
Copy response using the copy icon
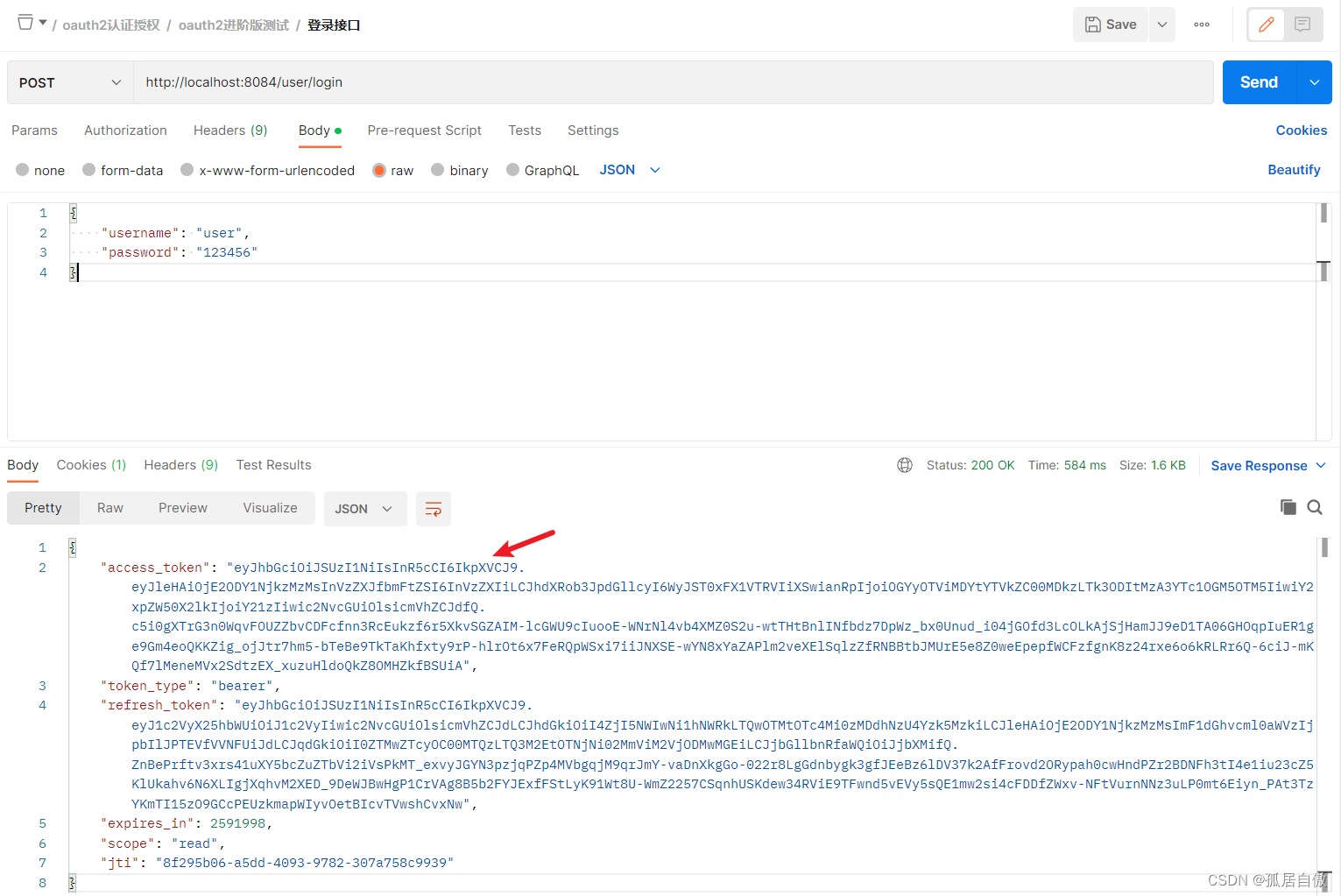1288,507
